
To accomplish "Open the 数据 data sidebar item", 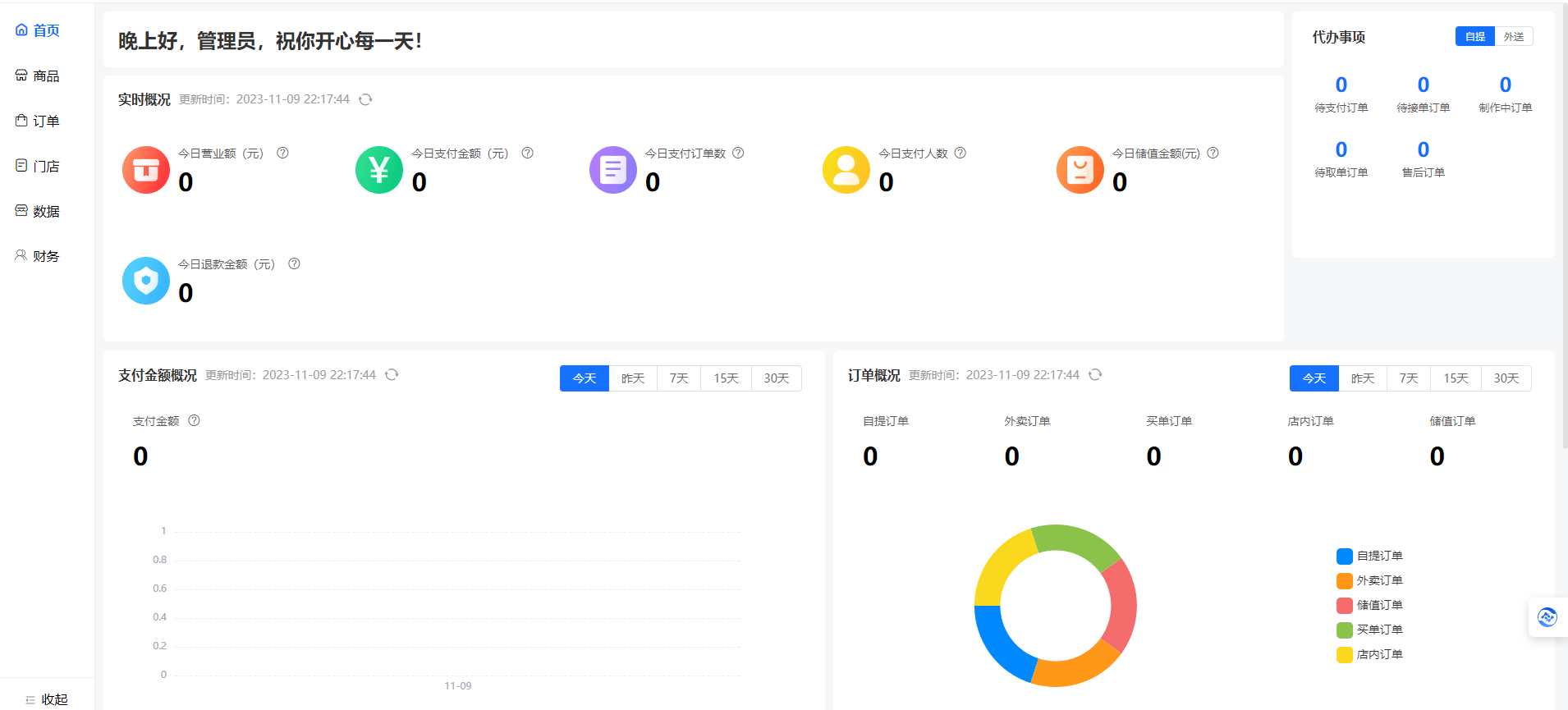I will coord(38,211).
